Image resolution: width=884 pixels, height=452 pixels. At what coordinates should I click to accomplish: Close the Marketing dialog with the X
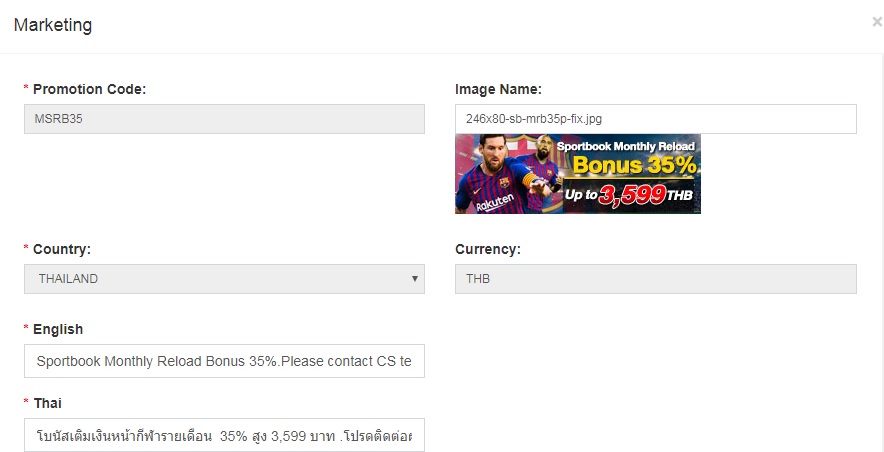point(877,22)
